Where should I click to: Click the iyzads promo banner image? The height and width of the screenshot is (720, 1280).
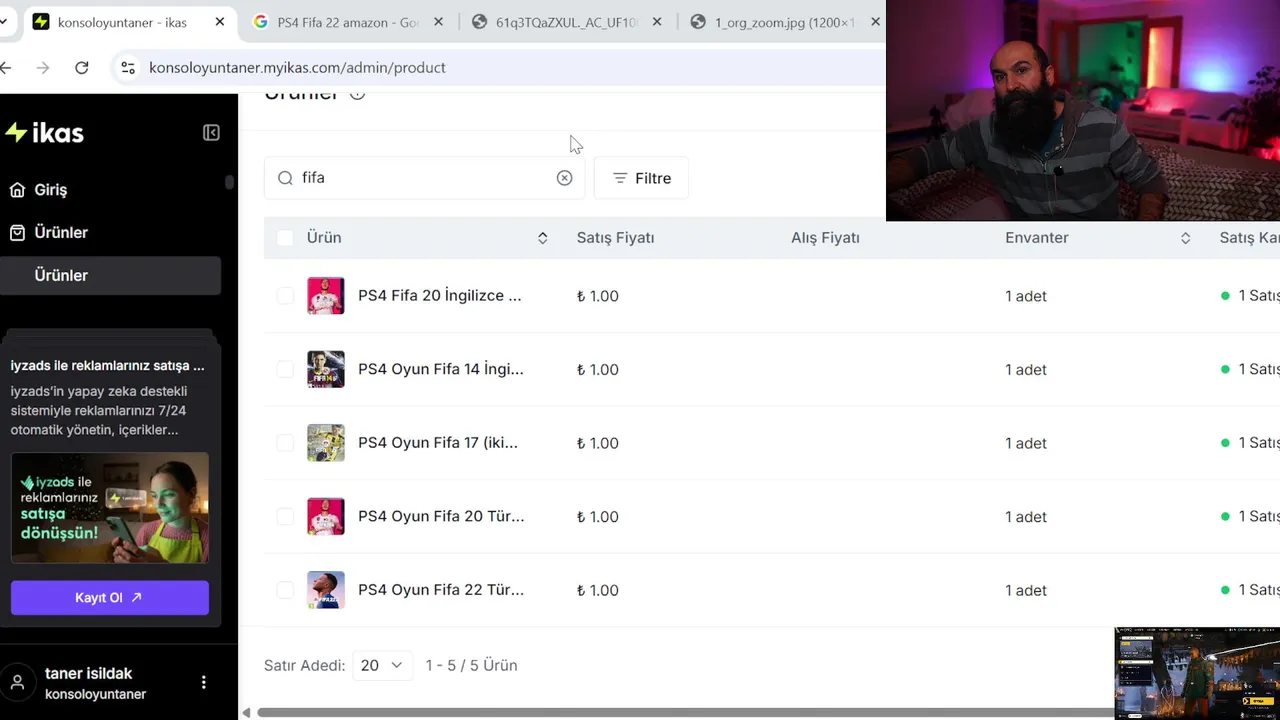pyautogui.click(x=110, y=508)
